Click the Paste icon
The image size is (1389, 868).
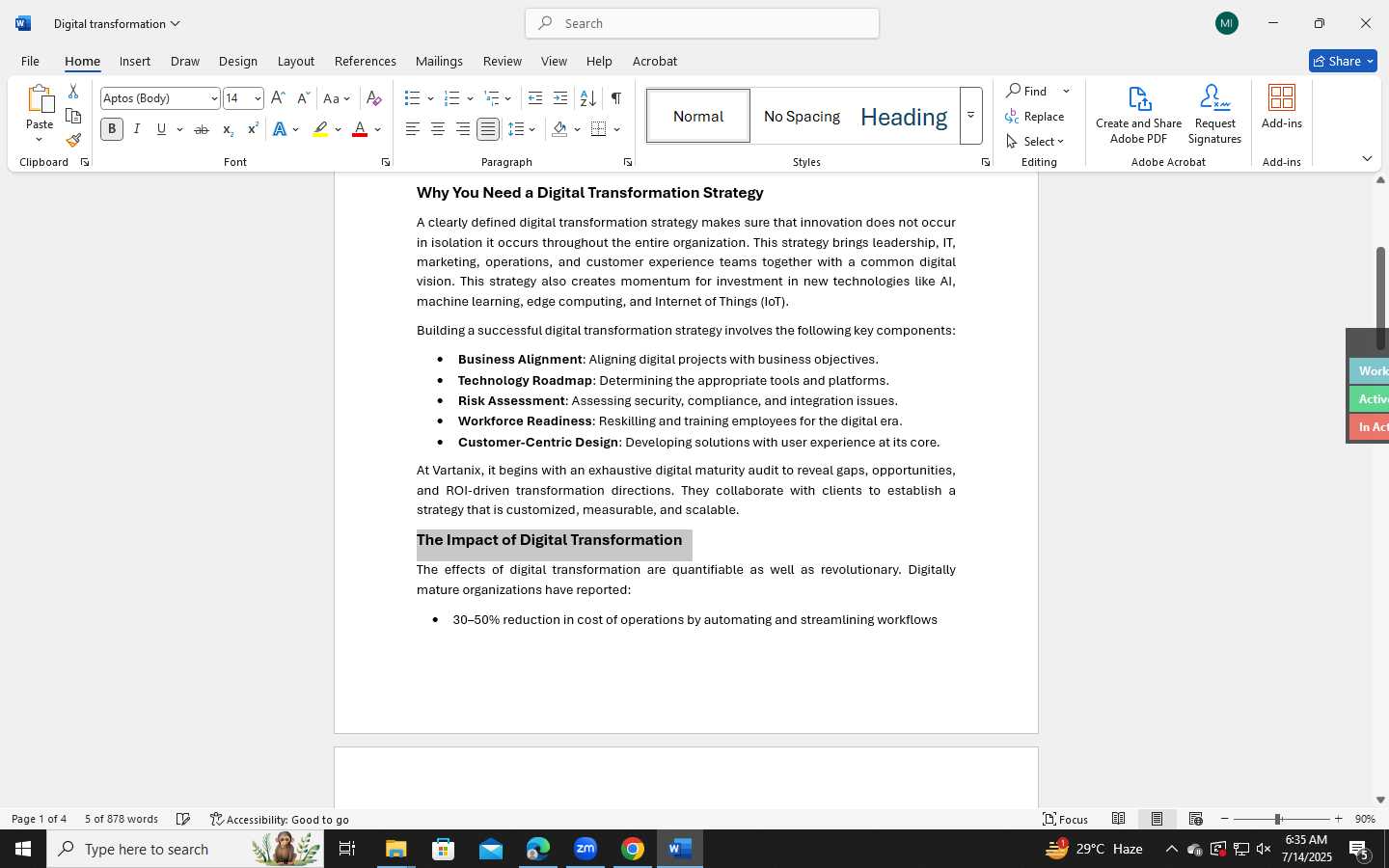[x=40, y=99]
